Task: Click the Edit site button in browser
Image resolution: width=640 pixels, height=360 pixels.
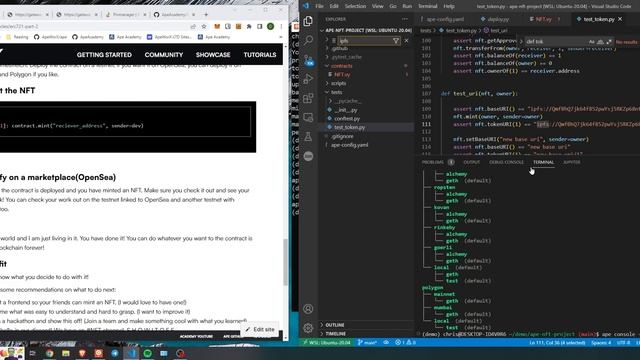Action: tap(260, 329)
